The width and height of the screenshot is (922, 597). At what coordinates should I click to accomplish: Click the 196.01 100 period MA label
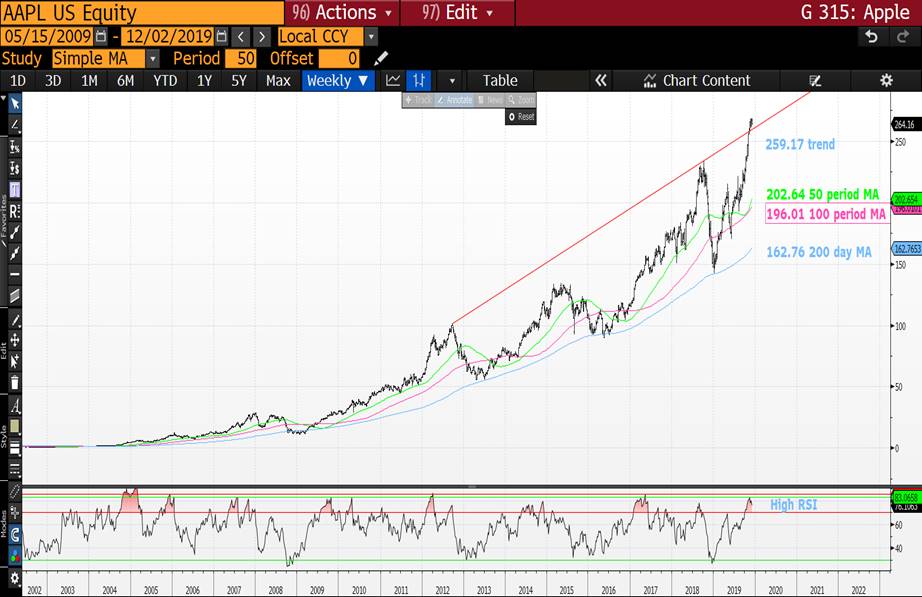(x=826, y=214)
